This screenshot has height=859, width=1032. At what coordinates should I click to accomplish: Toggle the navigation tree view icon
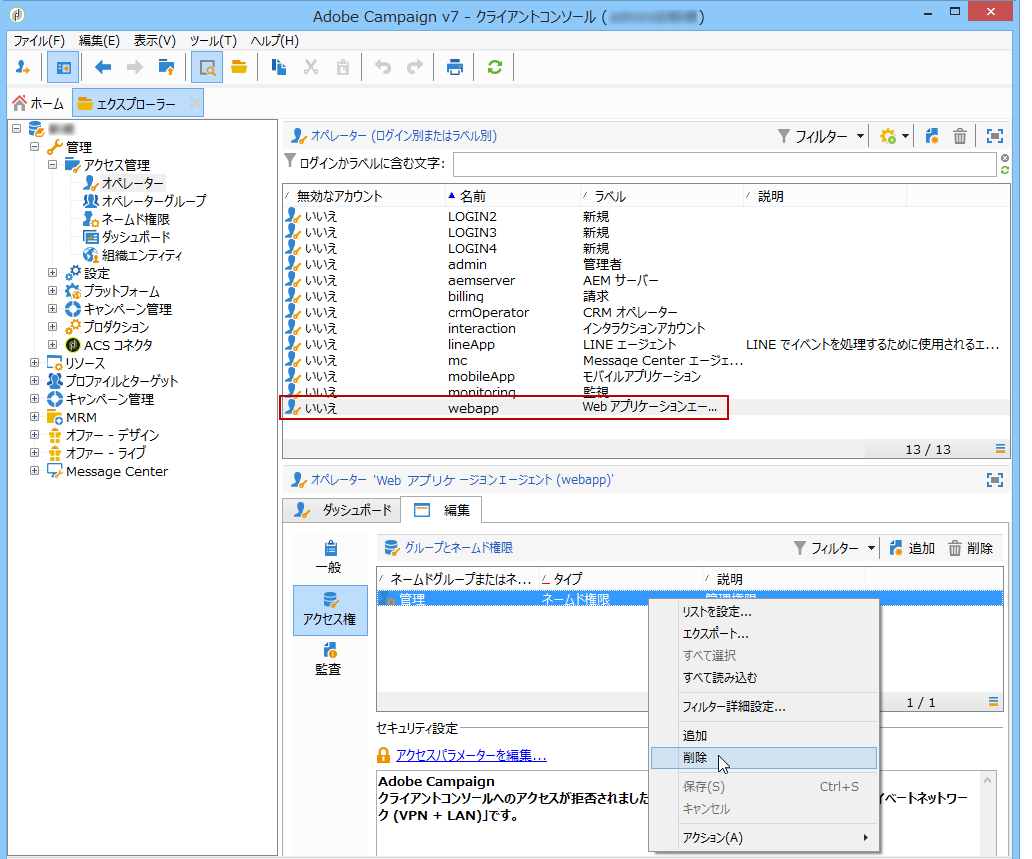click(x=64, y=67)
